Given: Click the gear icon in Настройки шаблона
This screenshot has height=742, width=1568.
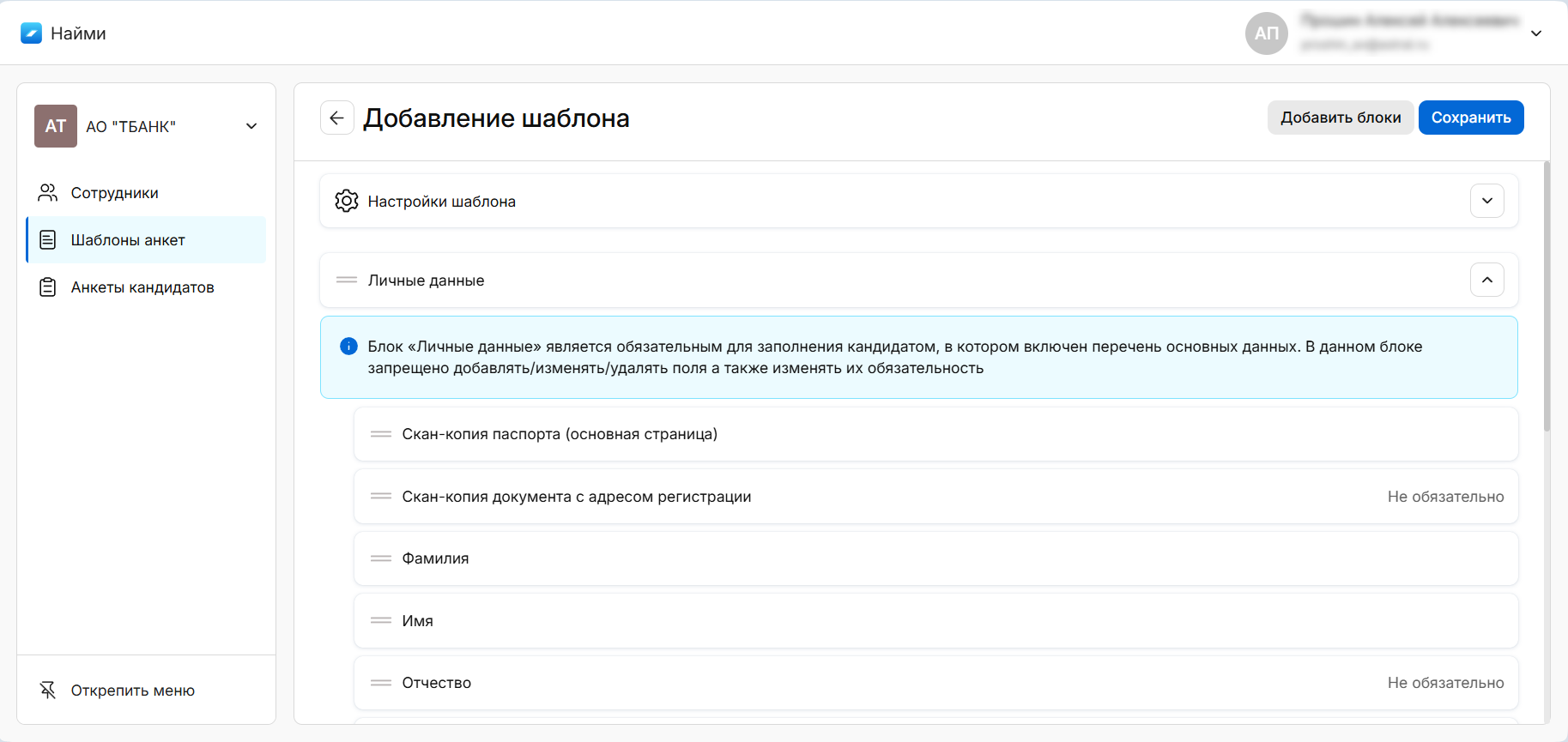Looking at the screenshot, I should point(347,201).
